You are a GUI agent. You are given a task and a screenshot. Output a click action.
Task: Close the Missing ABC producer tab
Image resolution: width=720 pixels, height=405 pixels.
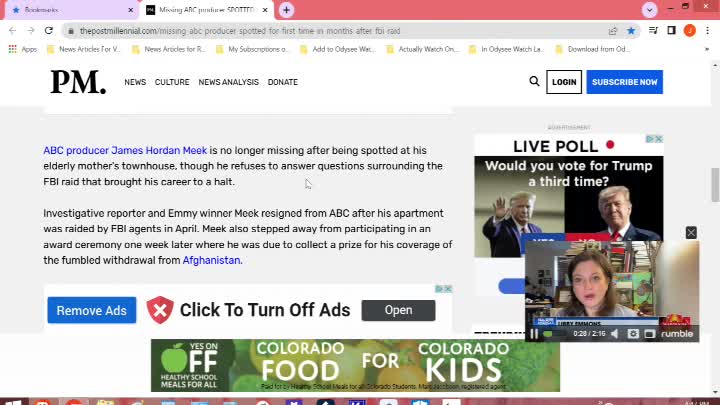click(x=265, y=10)
